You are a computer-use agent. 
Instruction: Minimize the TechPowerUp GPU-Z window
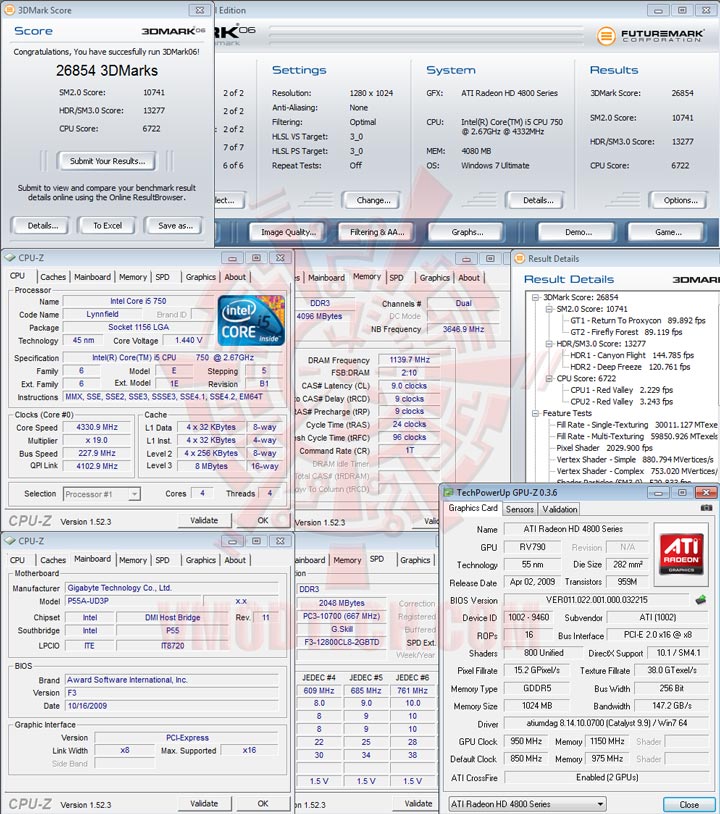pyautogui.click(x=658, y=492)
